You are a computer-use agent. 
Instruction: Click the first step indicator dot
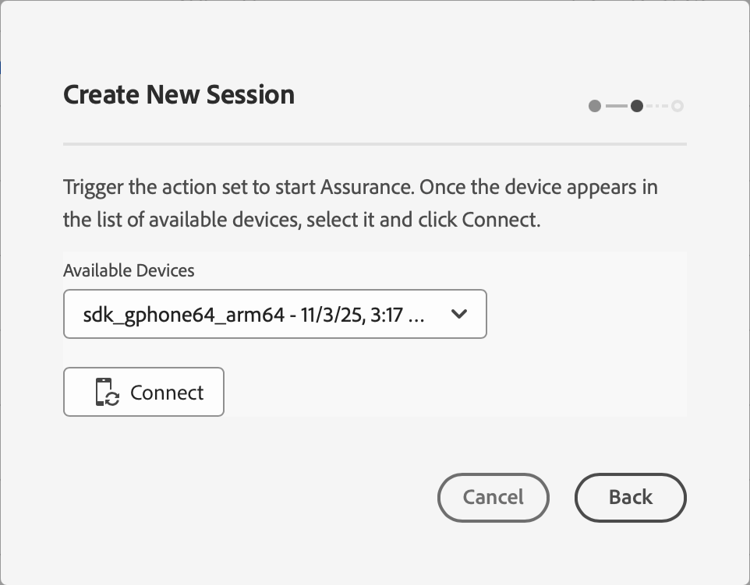click(595, 106)
